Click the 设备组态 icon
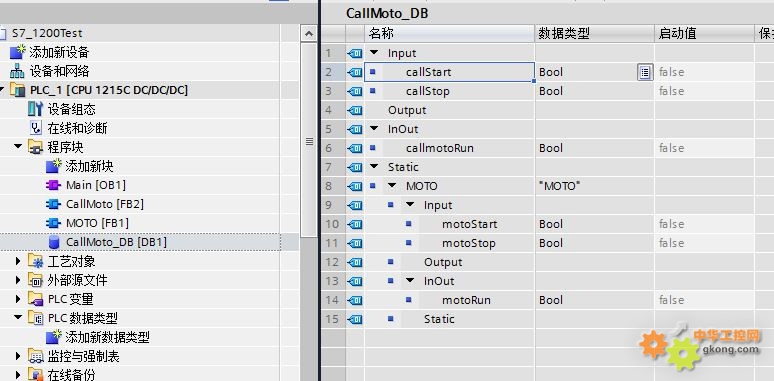The width and height of the screenshot is (774, 381). tap(36, 109)
